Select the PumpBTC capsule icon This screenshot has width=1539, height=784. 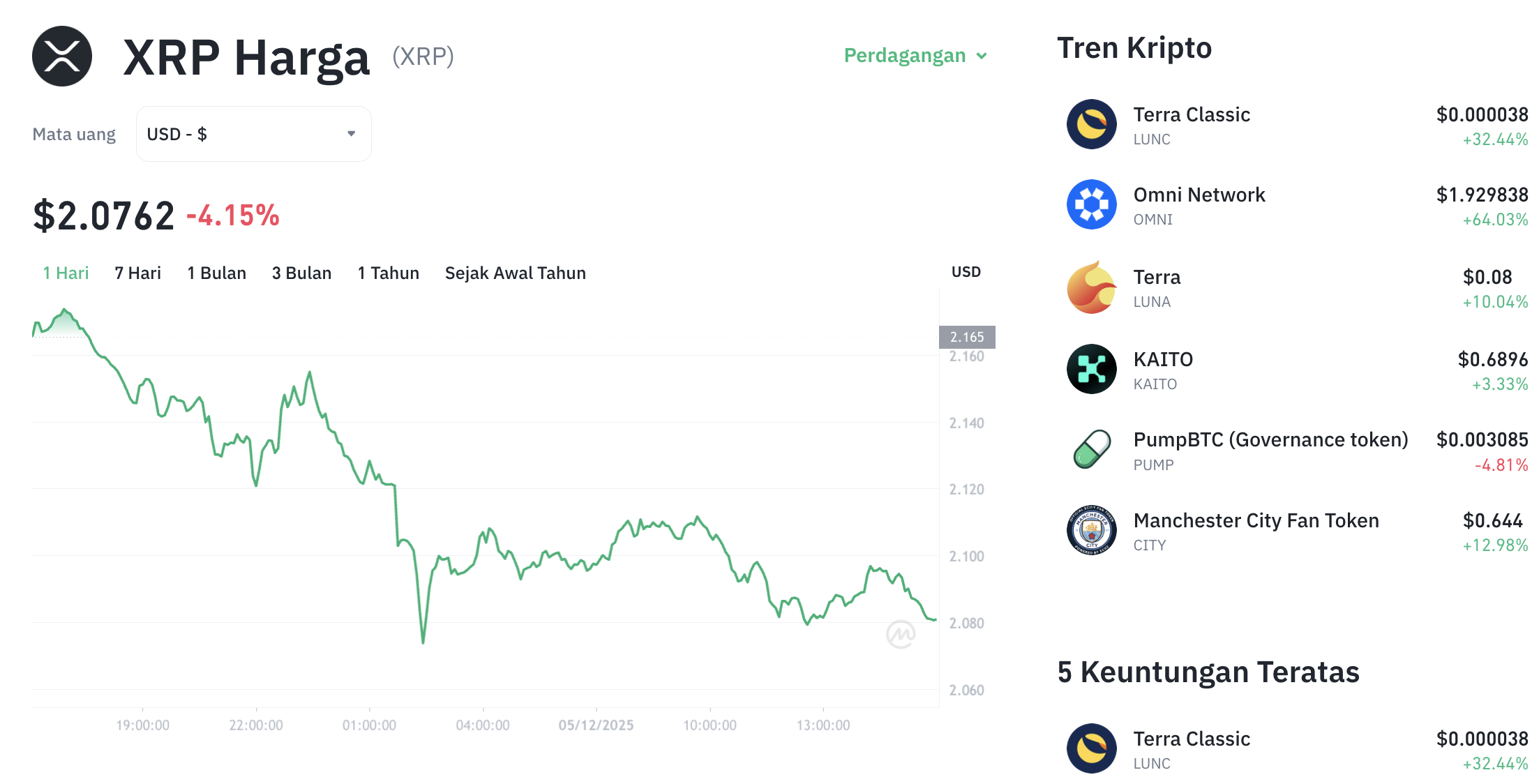1091,450
